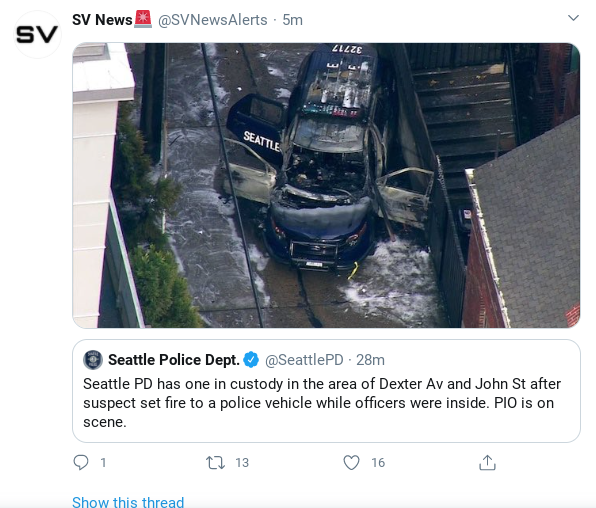Click the blue verified checkmark badge
The width and height of the screenshot is (596, 508).
click(251, 360)
